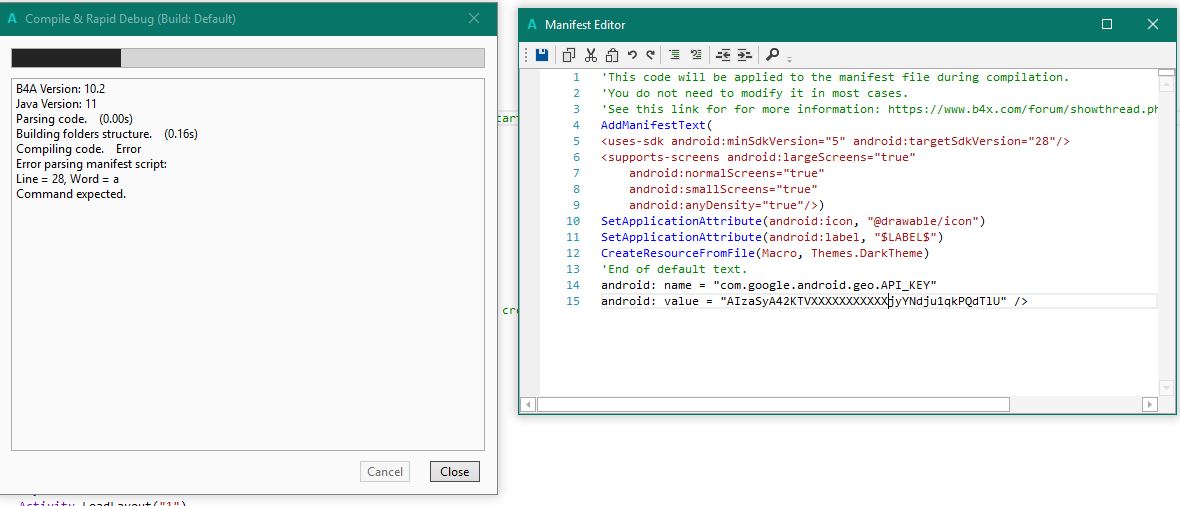Click the Close button in compile dialog
The width and height of the screenshot is (1180, 506).
click(455, 472)
